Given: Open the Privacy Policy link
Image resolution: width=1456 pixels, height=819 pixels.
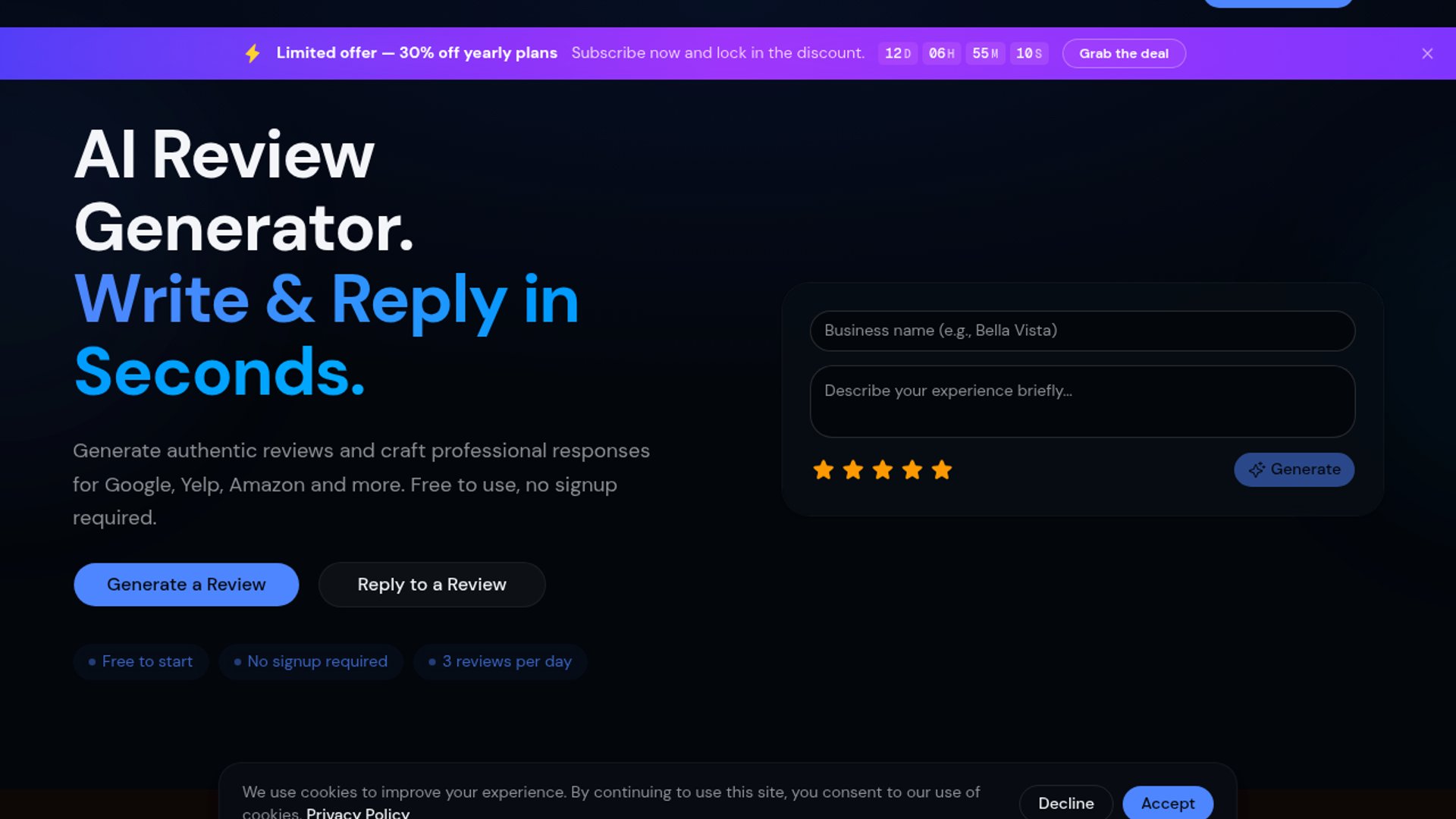Looking at the screenshot, I should 358,813.
